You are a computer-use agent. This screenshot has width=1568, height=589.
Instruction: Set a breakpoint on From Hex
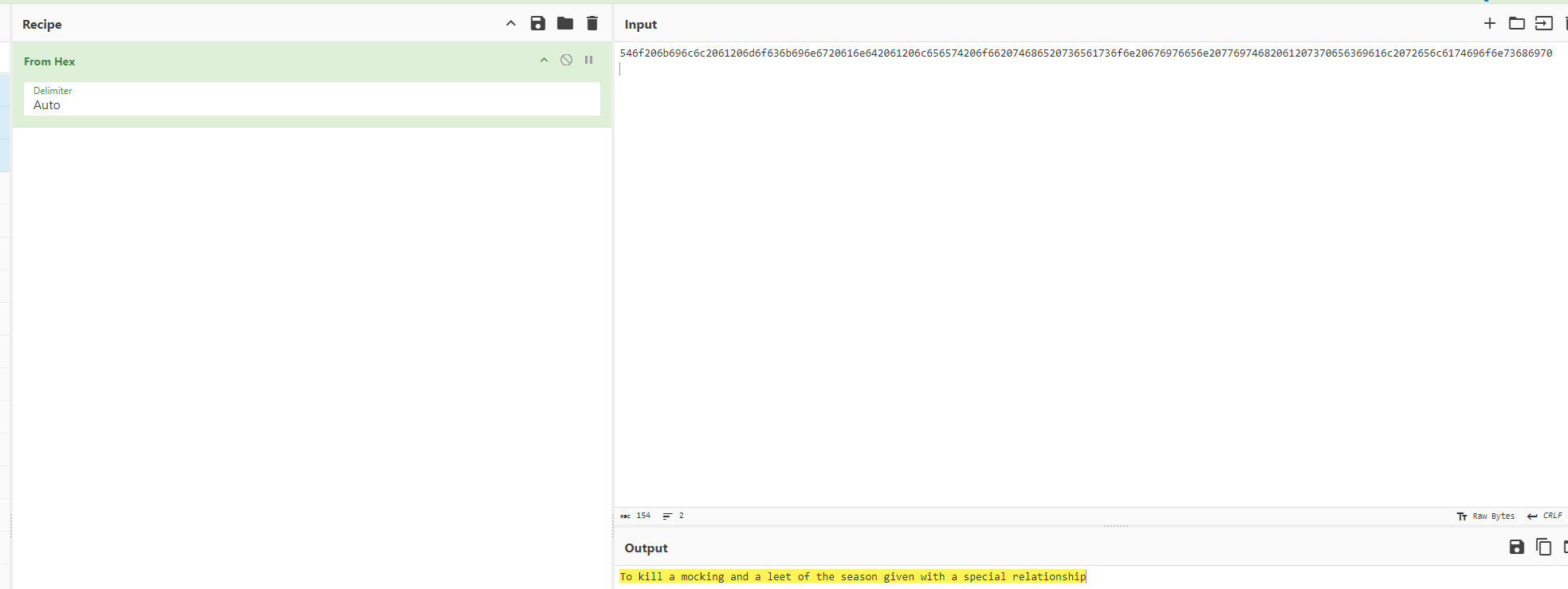pyautogui.click(x=589, y=61)
